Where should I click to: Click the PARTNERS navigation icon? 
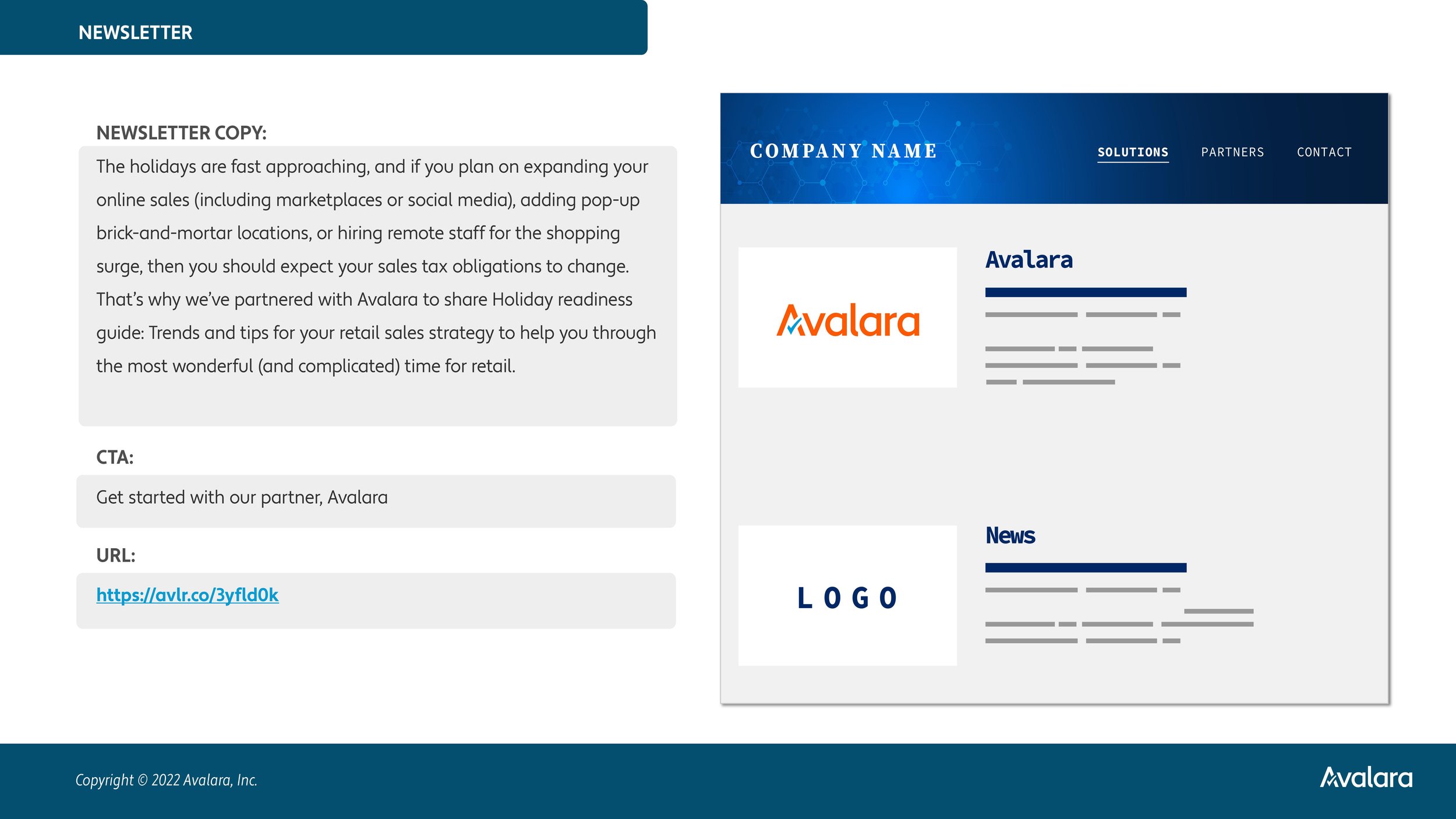click(x=1233, y=151)
